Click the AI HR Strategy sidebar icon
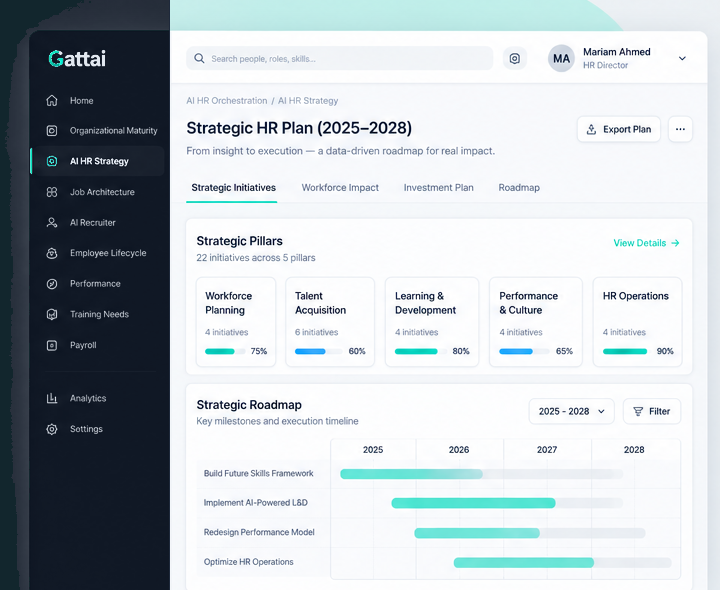This screenshot has height=590, width=720. pyautogui.click(x=52, y=161)
